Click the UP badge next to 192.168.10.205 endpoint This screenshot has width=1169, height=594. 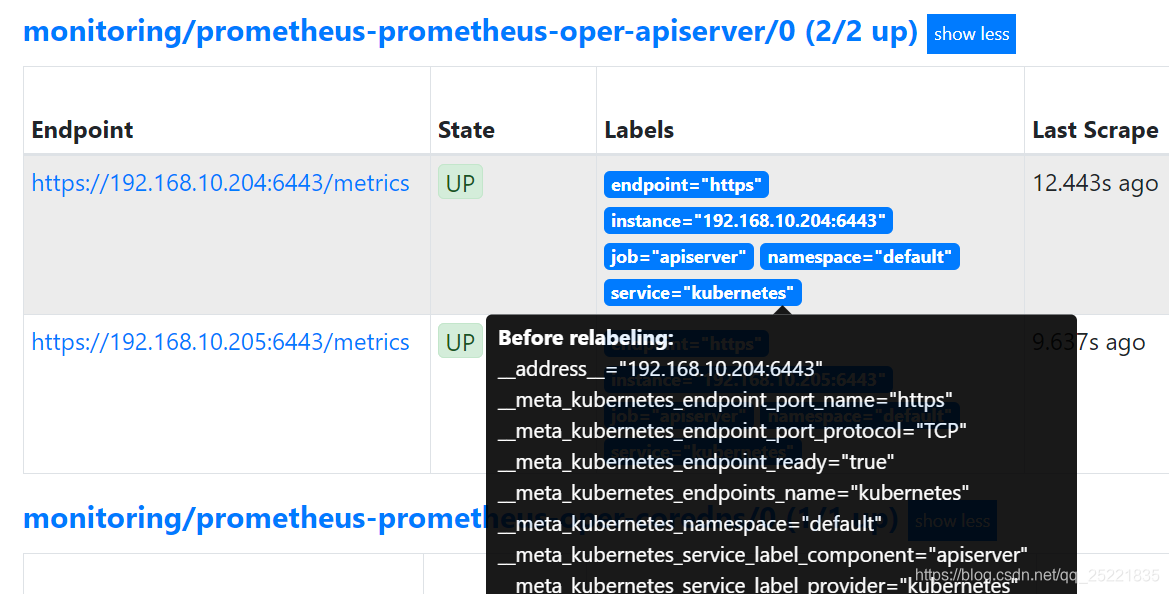click(x=460, y=340)
